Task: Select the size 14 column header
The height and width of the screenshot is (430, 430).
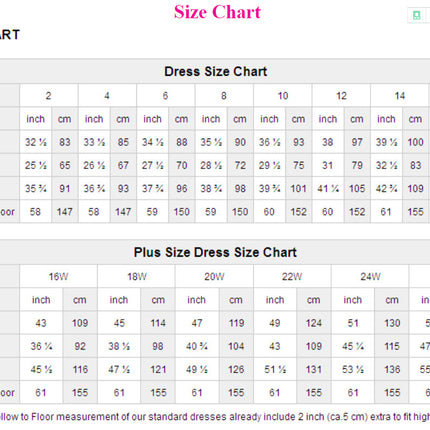Action: (x=399, y=96)
